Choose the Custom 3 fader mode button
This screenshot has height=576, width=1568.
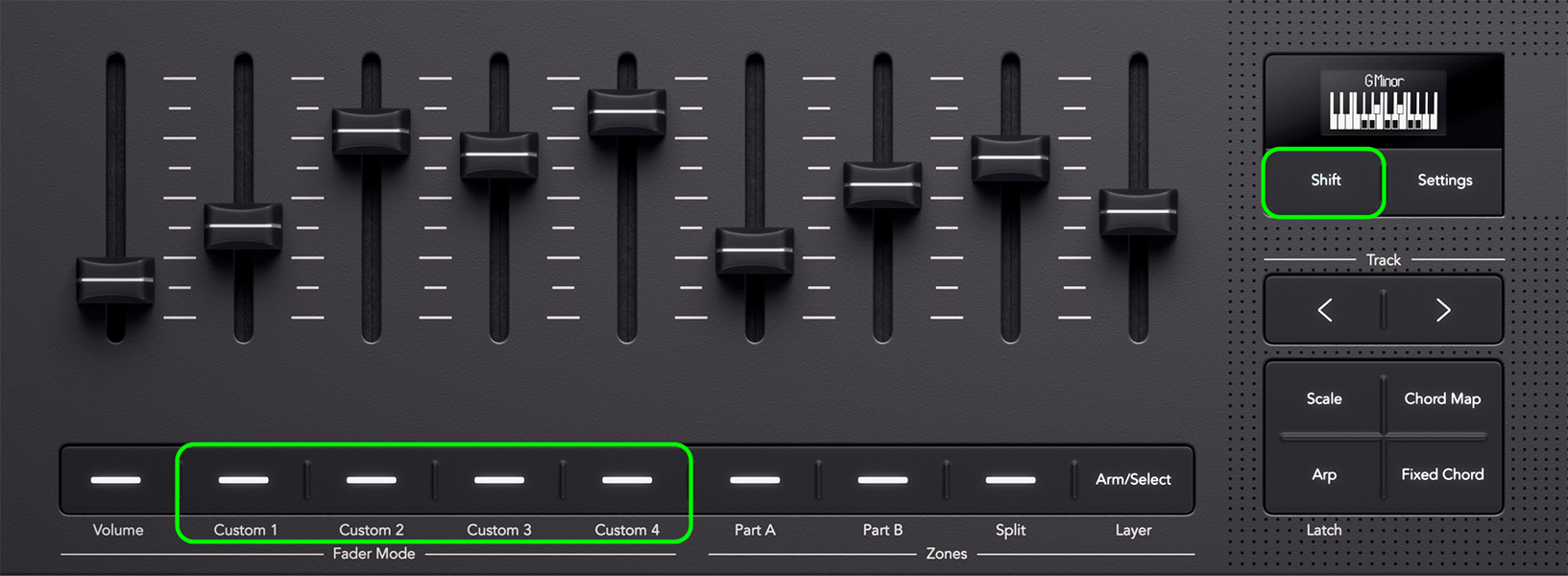tap(499, 479)
